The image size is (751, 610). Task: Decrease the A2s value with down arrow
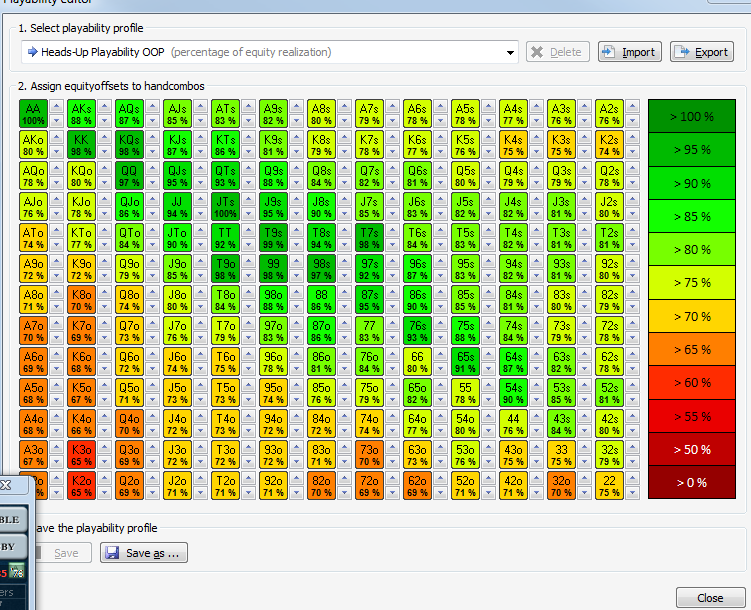pyautogui.click(x=632, y=121)
